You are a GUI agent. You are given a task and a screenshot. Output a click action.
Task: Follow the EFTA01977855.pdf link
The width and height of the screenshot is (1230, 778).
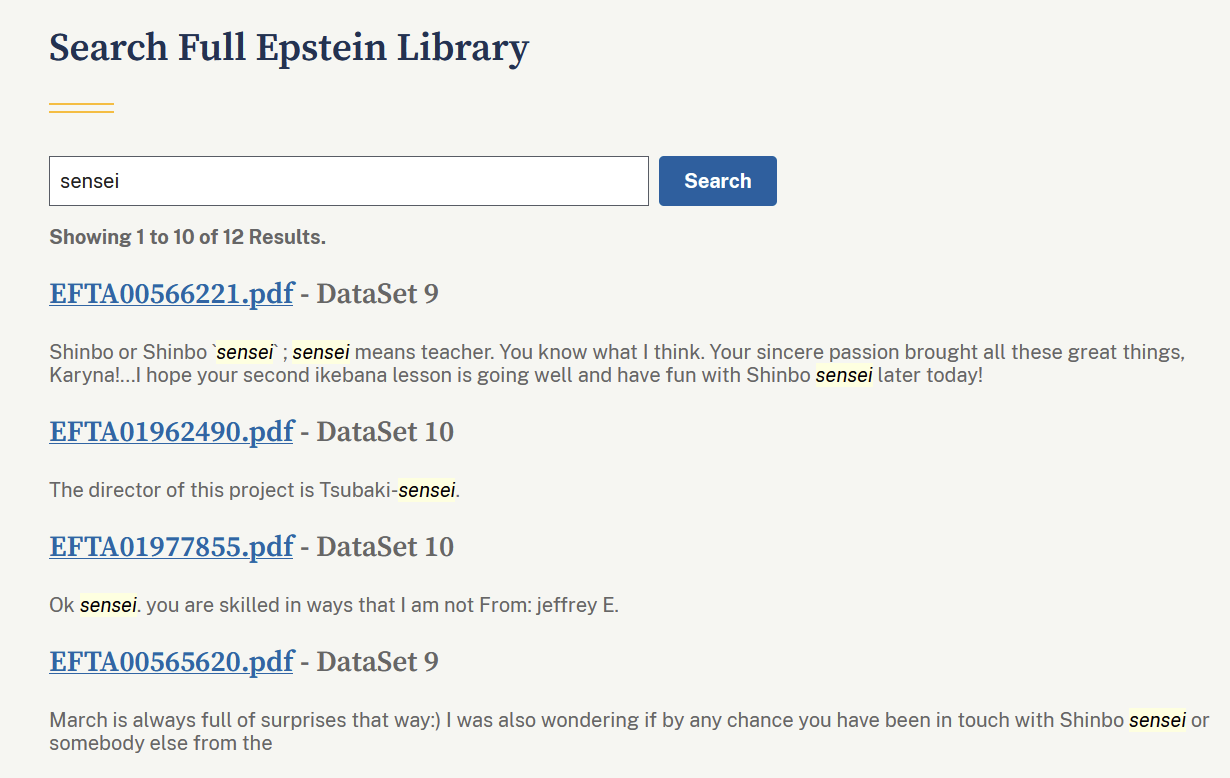171,547
